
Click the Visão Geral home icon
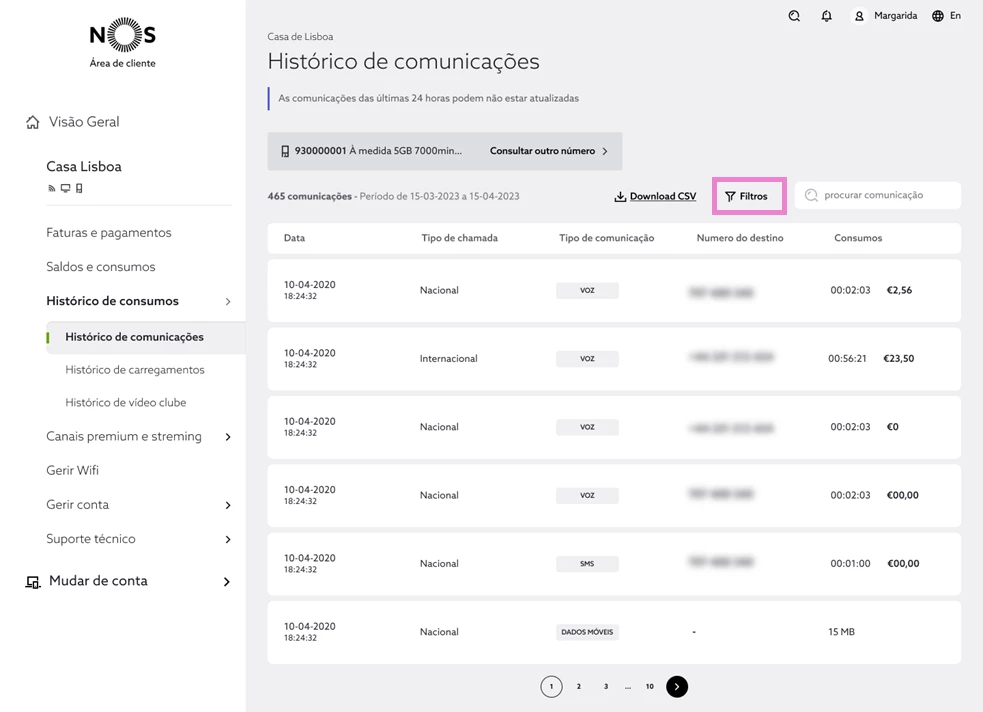(33, 122)
